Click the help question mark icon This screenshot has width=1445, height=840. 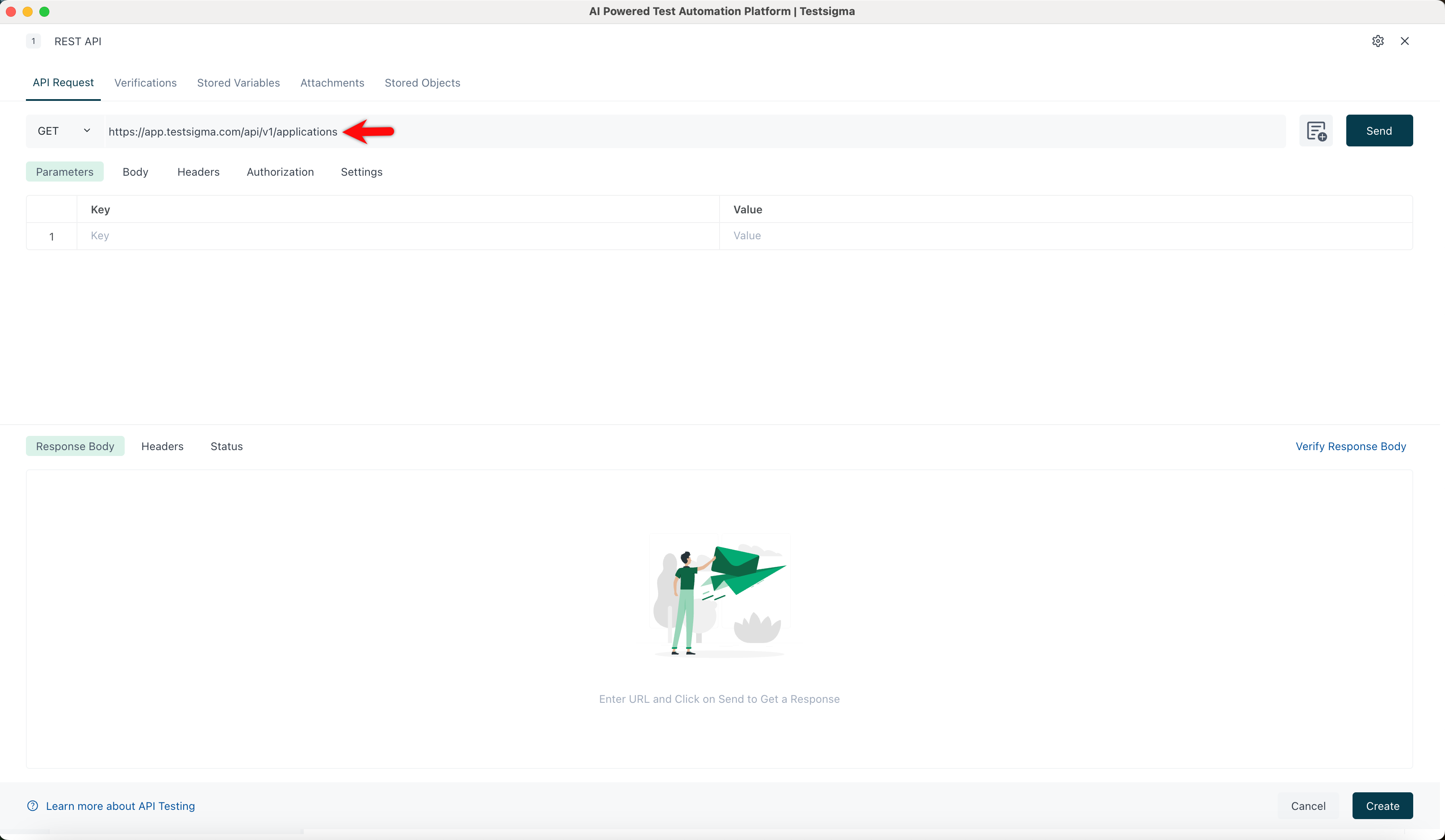pos(33,806)
